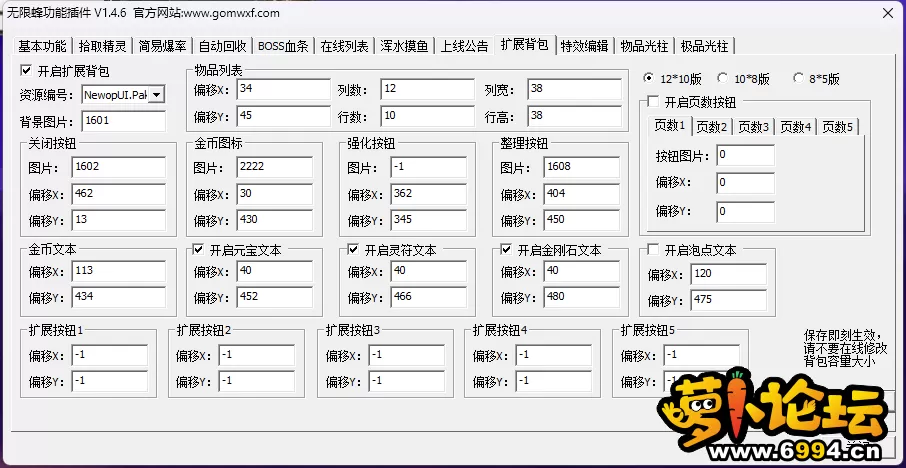Click 金币图标 图片 field showing 2222

pyautogui.click(x=274, y=167)
